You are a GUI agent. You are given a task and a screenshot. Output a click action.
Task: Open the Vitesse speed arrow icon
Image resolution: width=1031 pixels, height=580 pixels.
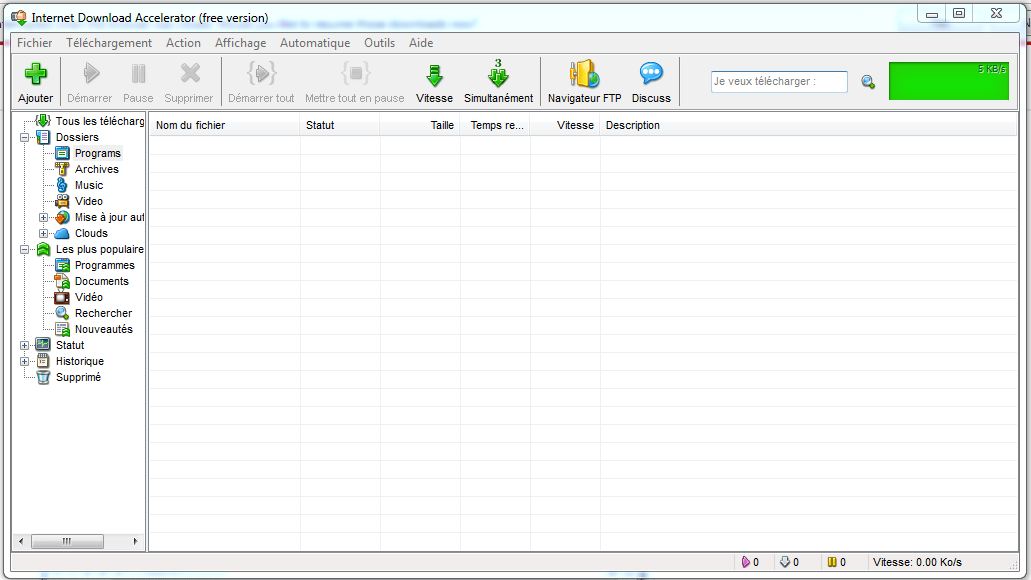434,75
